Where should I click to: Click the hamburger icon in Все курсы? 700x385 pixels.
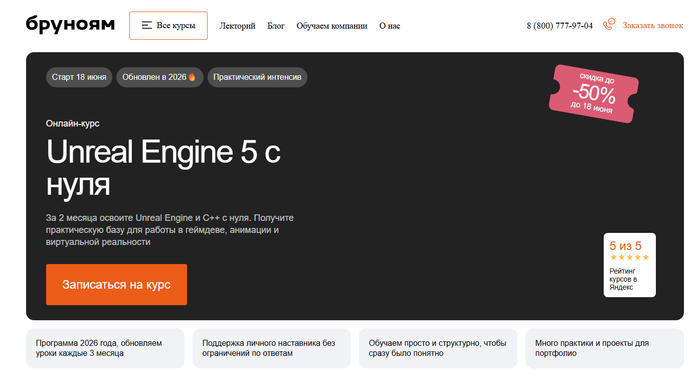click(146, 25)
